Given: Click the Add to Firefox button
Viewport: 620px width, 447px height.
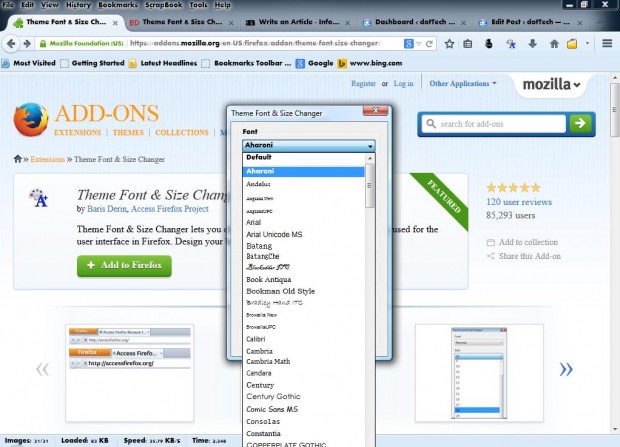Looking at the screenshot, I should pos(124,265).
